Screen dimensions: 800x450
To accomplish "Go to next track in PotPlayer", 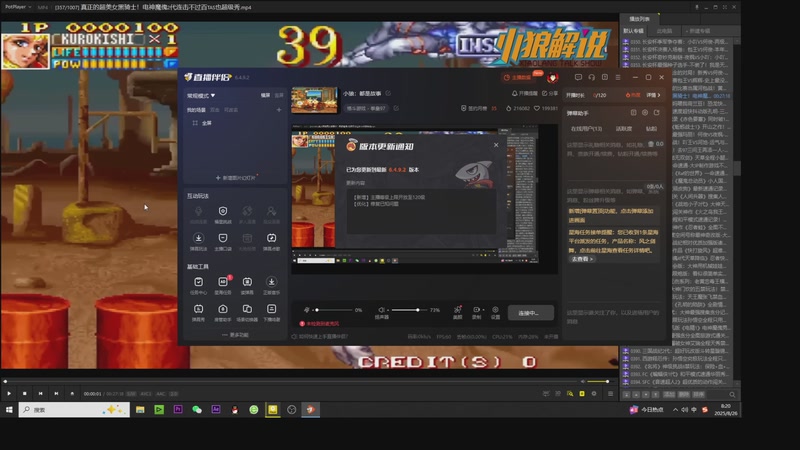I will (x=56, y=393).
